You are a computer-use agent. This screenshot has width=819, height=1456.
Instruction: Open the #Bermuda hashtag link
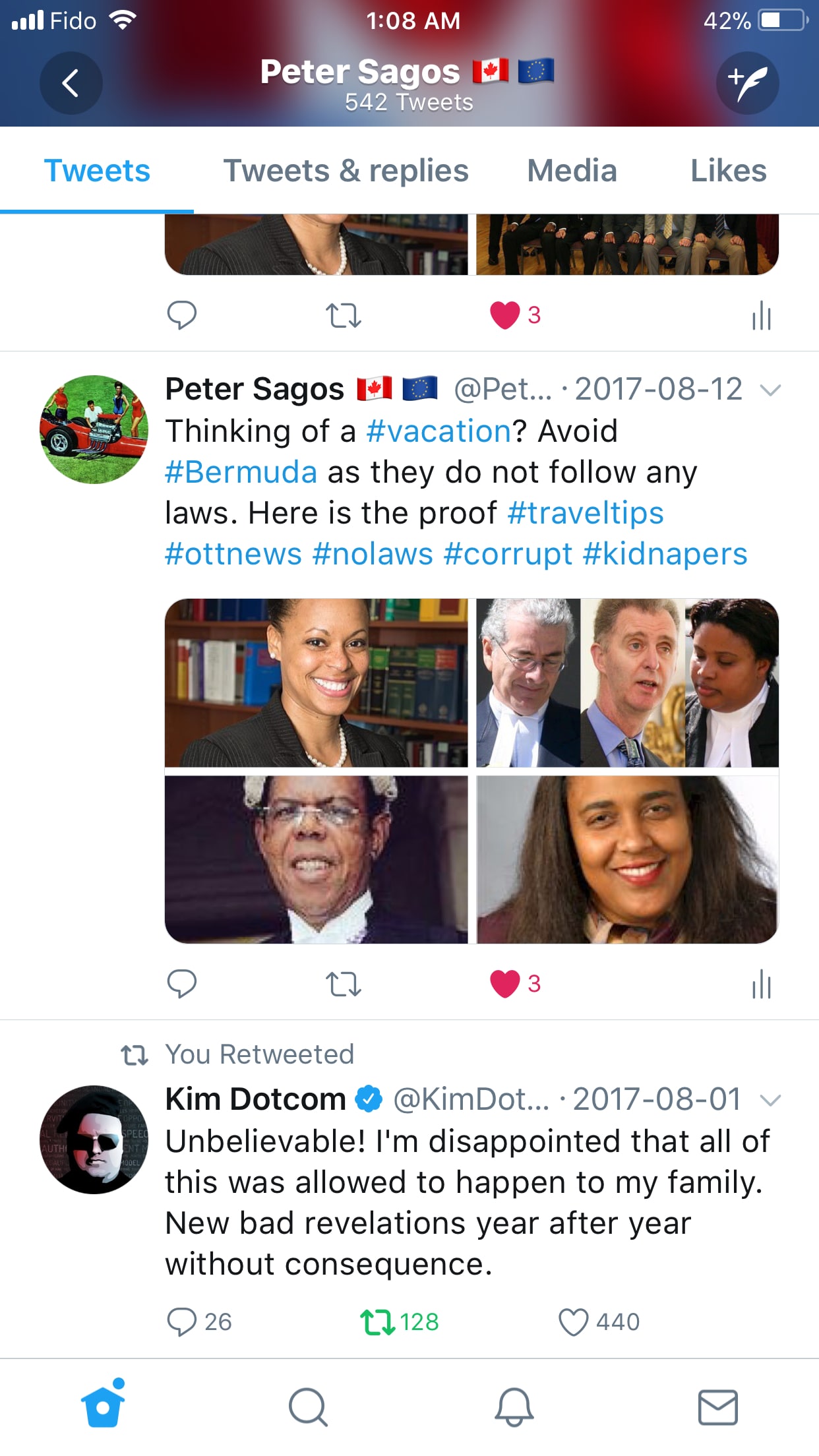coord(241,472)
